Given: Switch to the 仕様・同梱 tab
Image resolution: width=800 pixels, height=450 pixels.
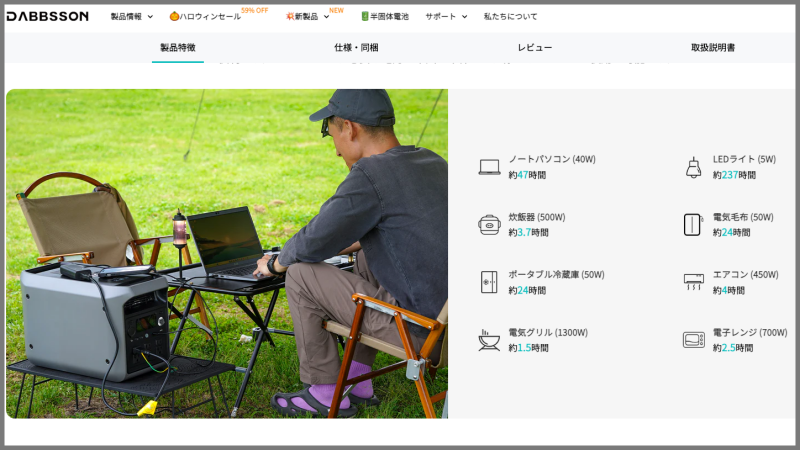Looking at the screenshot, I should [356, 48].
